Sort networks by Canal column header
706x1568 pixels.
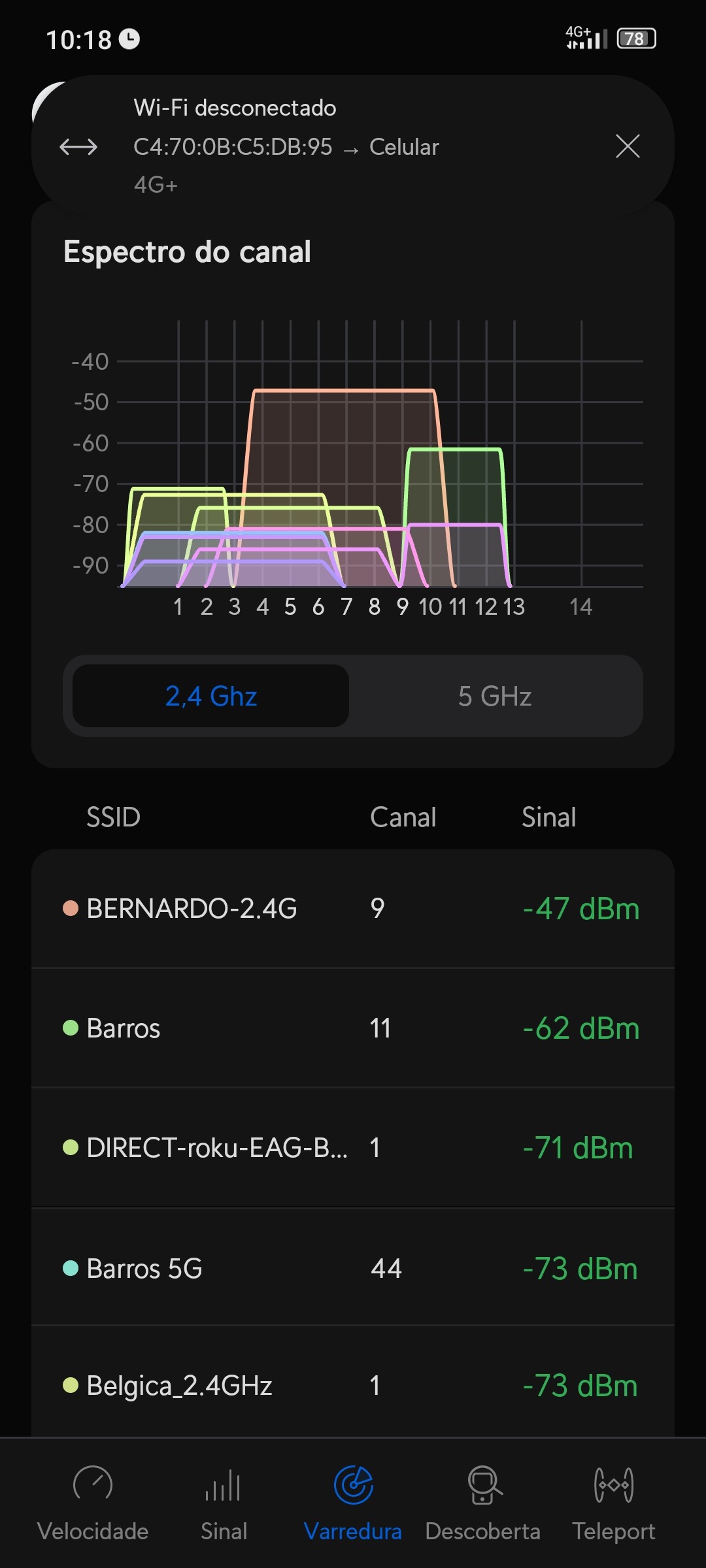(403, 817)
